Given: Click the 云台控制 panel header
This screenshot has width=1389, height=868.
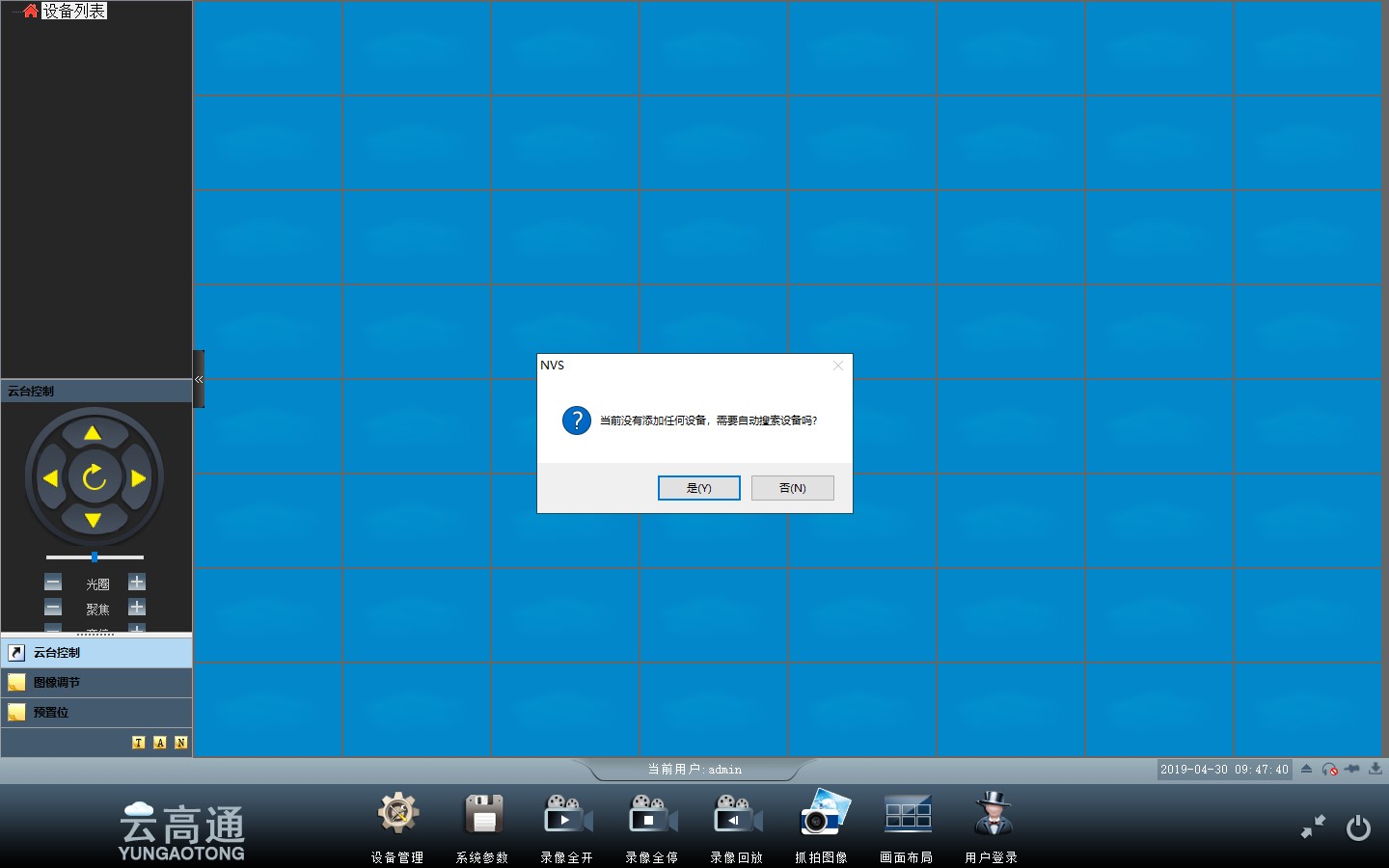Looking at the screenshot, I should pos(96,391).
